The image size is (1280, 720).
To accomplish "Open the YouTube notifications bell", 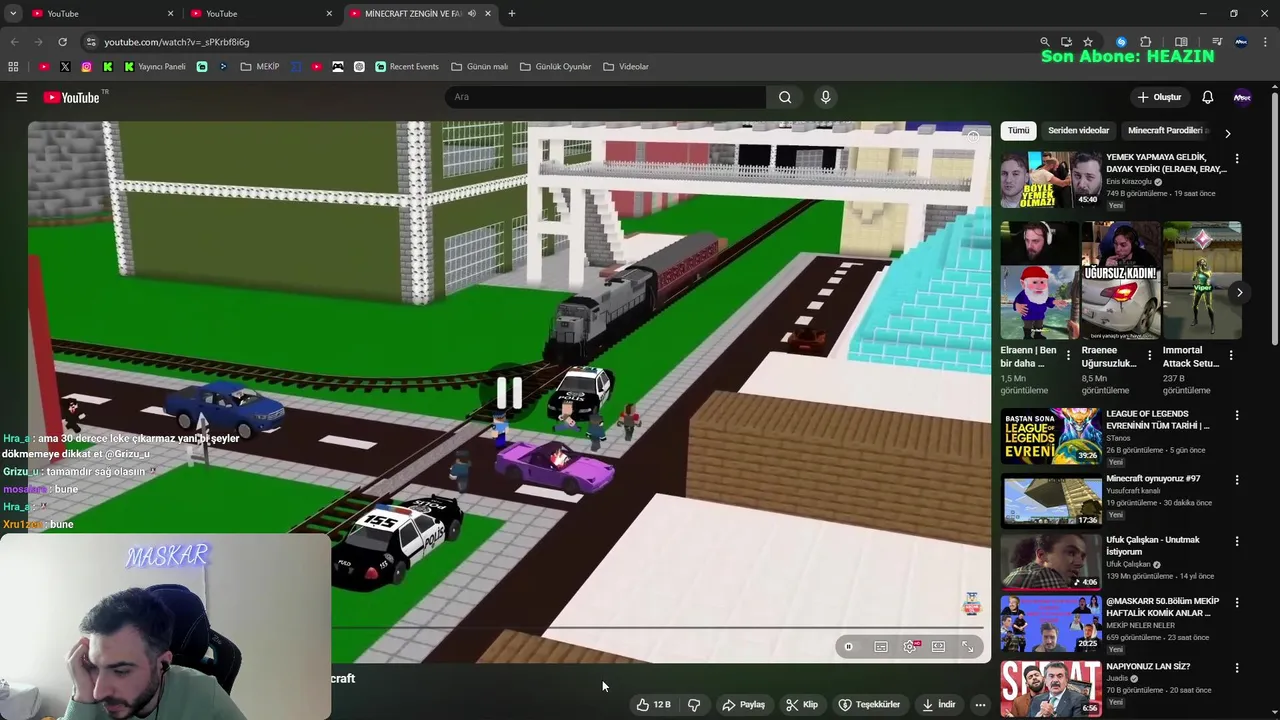I will [x=1207, y=97].
